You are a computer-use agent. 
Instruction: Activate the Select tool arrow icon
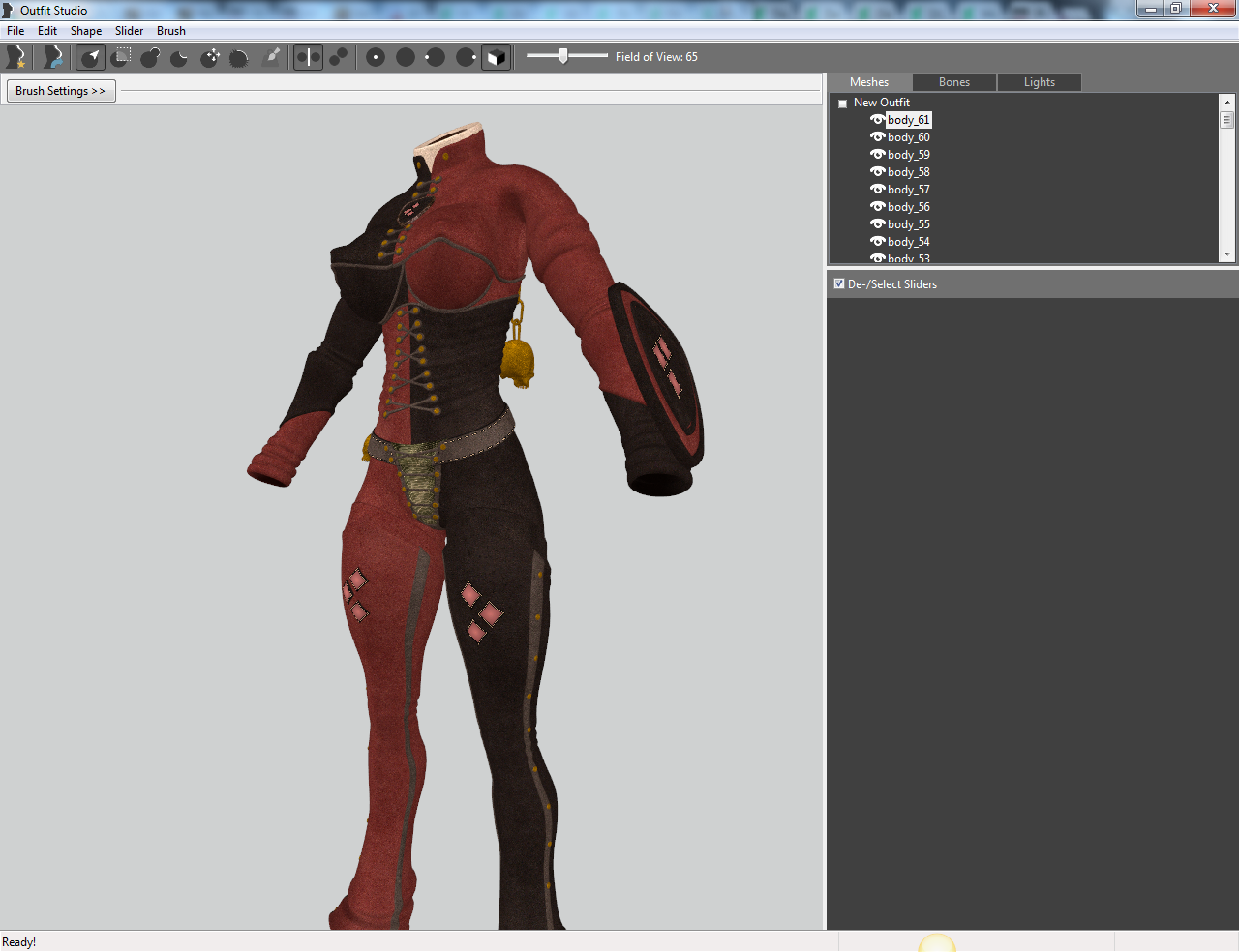(x=91, y=57)
